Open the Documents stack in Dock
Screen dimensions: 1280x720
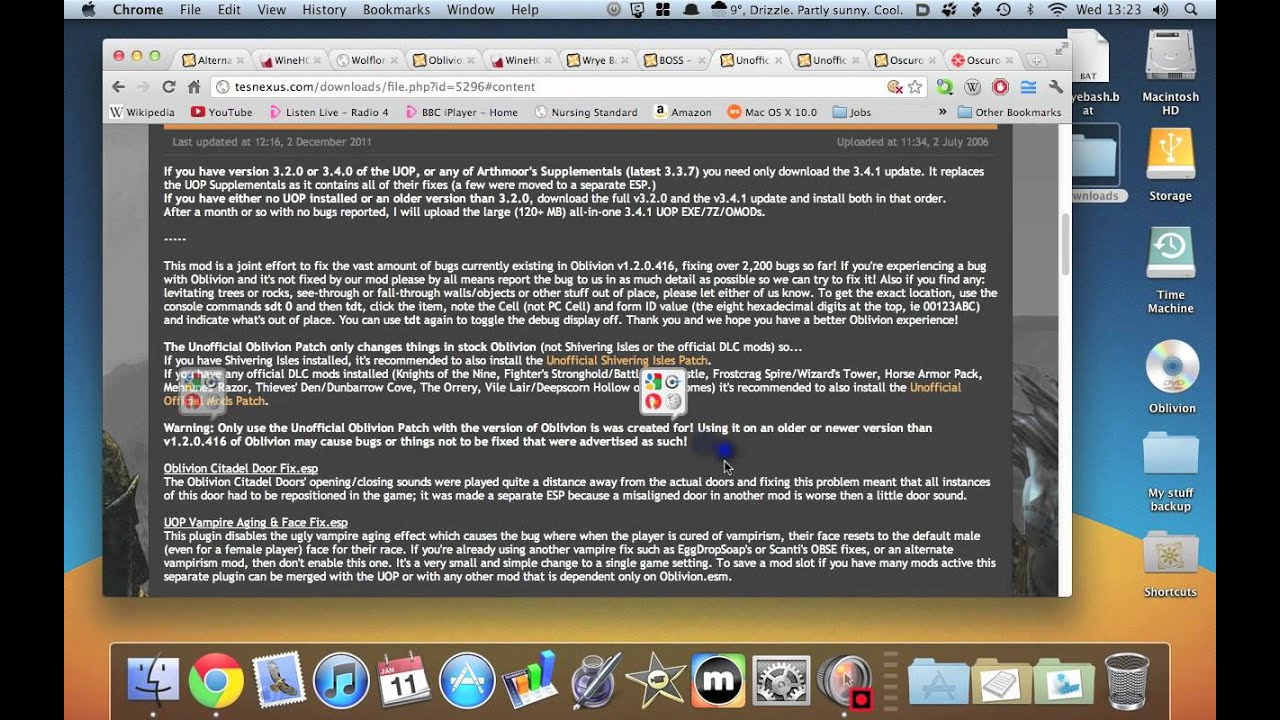tap(1001, 681)
